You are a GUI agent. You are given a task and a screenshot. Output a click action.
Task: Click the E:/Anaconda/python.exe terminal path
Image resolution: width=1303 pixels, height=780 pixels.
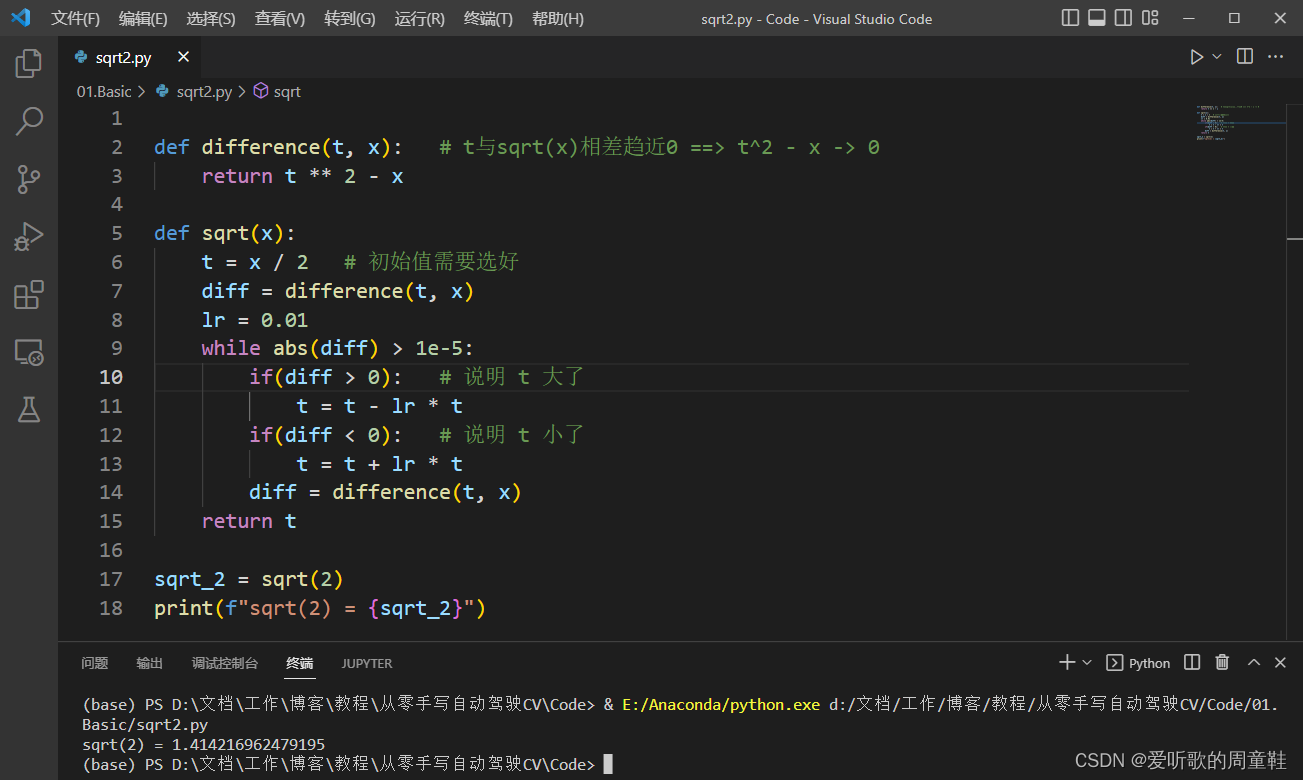(721, 704)
